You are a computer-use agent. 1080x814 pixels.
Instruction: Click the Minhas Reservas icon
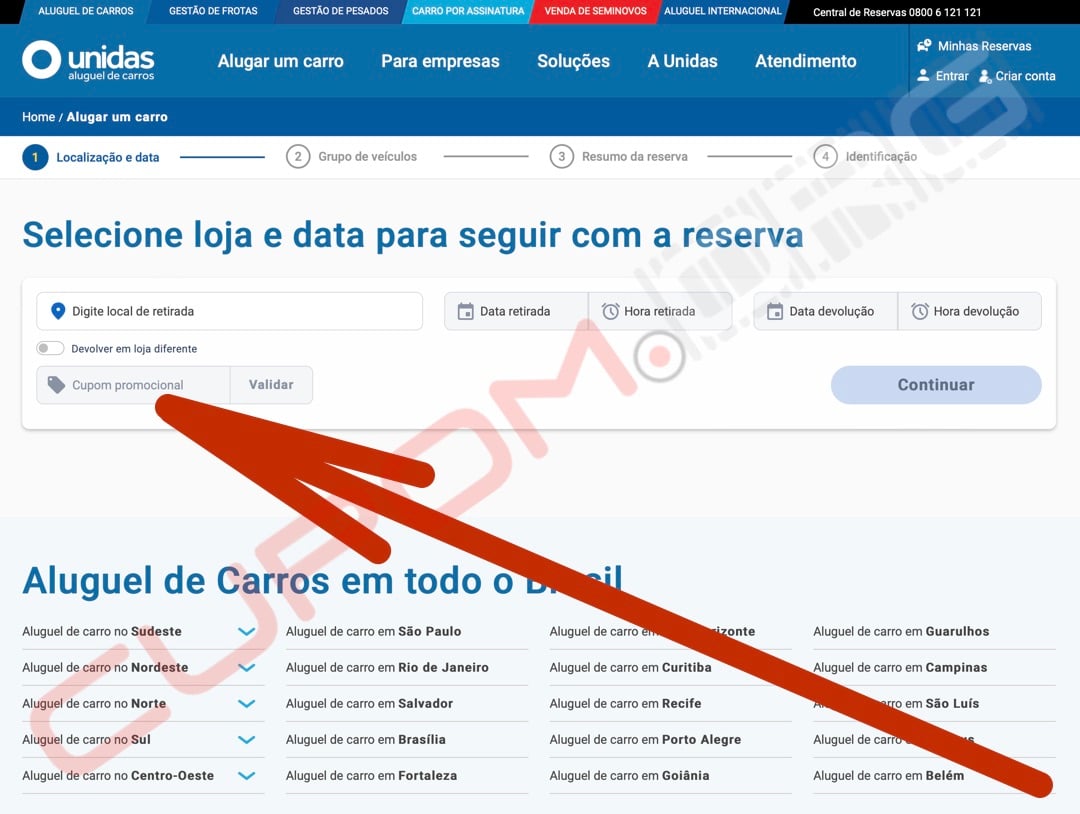point(924,46)
